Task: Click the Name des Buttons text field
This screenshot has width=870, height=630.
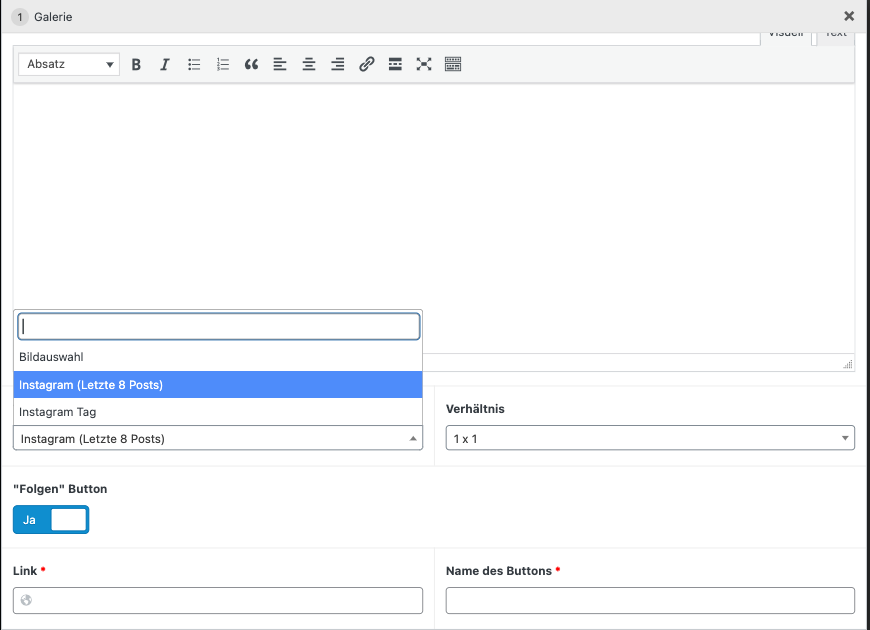Action: 649,600
